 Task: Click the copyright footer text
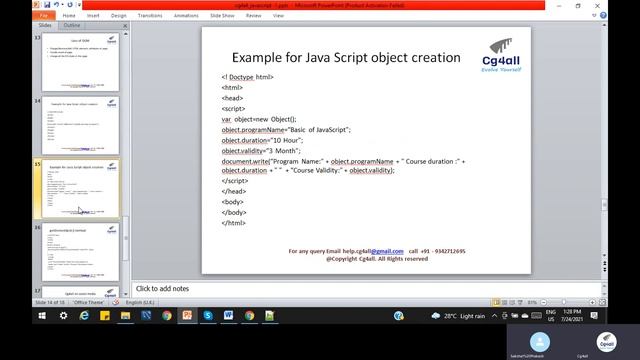click(377, 259)
